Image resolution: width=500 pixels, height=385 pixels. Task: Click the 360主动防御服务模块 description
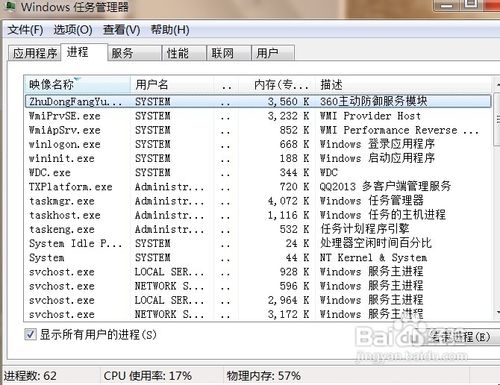pyautogui.click(x=374, y=101)
